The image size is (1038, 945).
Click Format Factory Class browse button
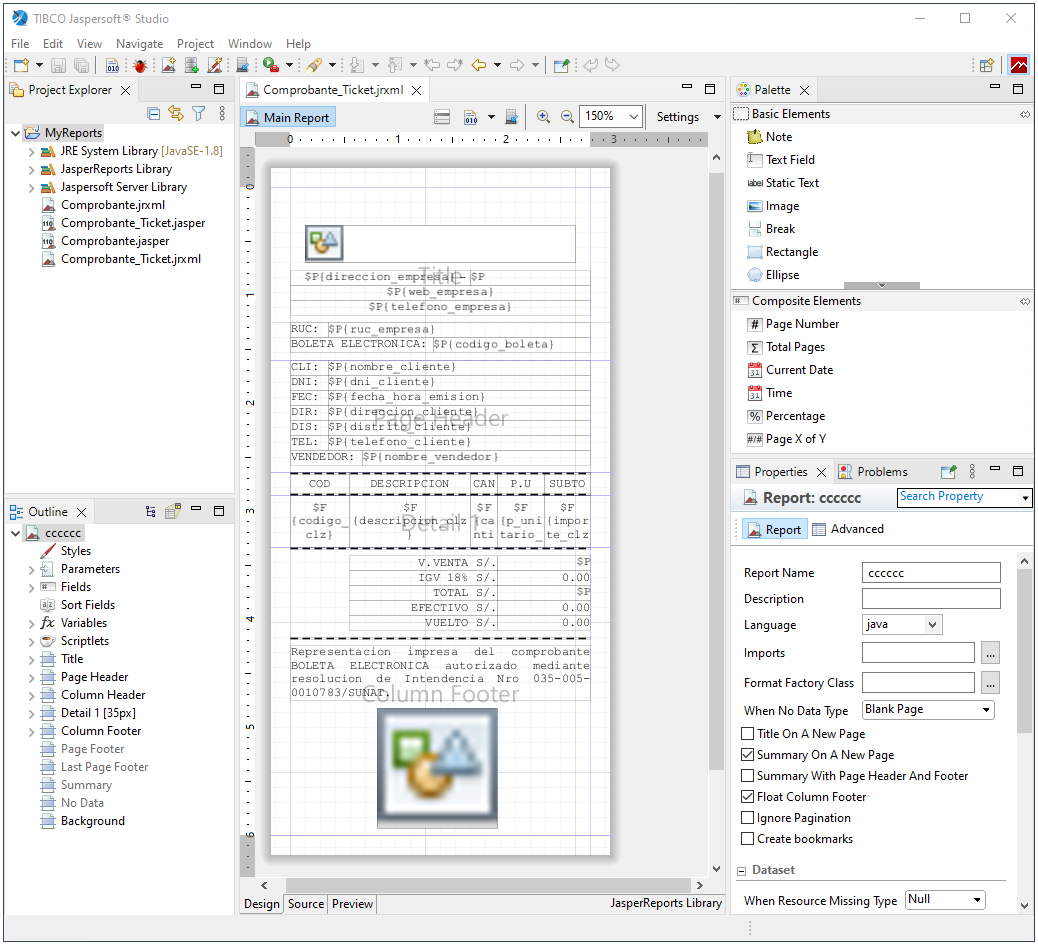[990, 683]
